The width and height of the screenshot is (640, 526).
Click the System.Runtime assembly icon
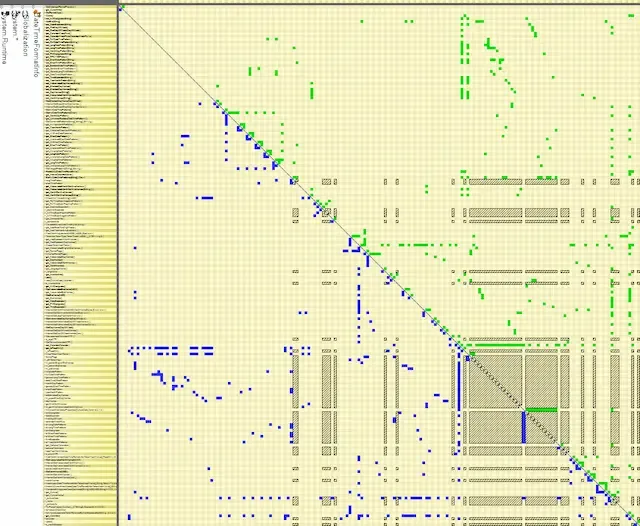tap(4, 14)
